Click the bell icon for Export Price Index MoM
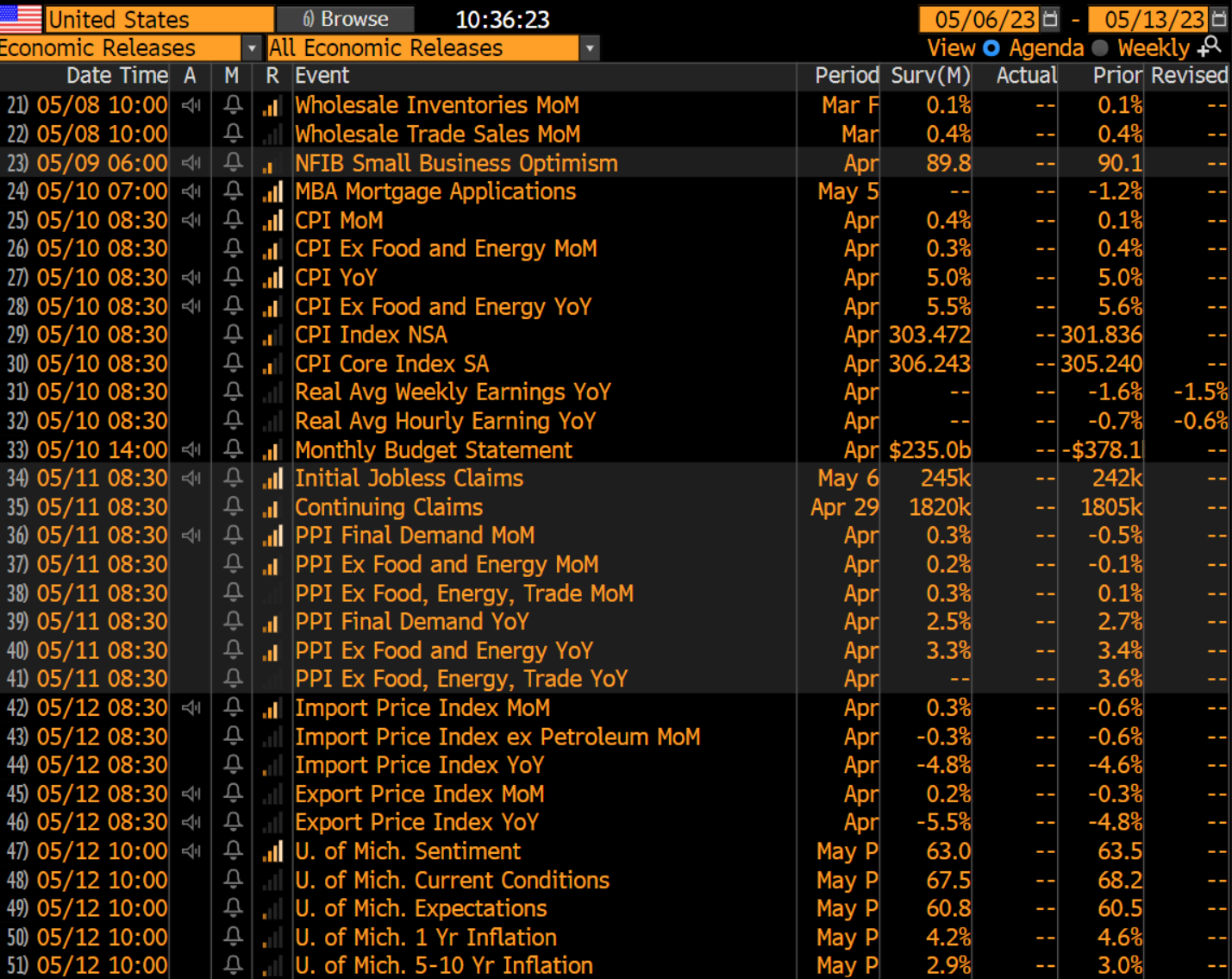Image resolution: width=1232 pixels, height=979 pixels. pyautogui.click(x=233, y=794)
